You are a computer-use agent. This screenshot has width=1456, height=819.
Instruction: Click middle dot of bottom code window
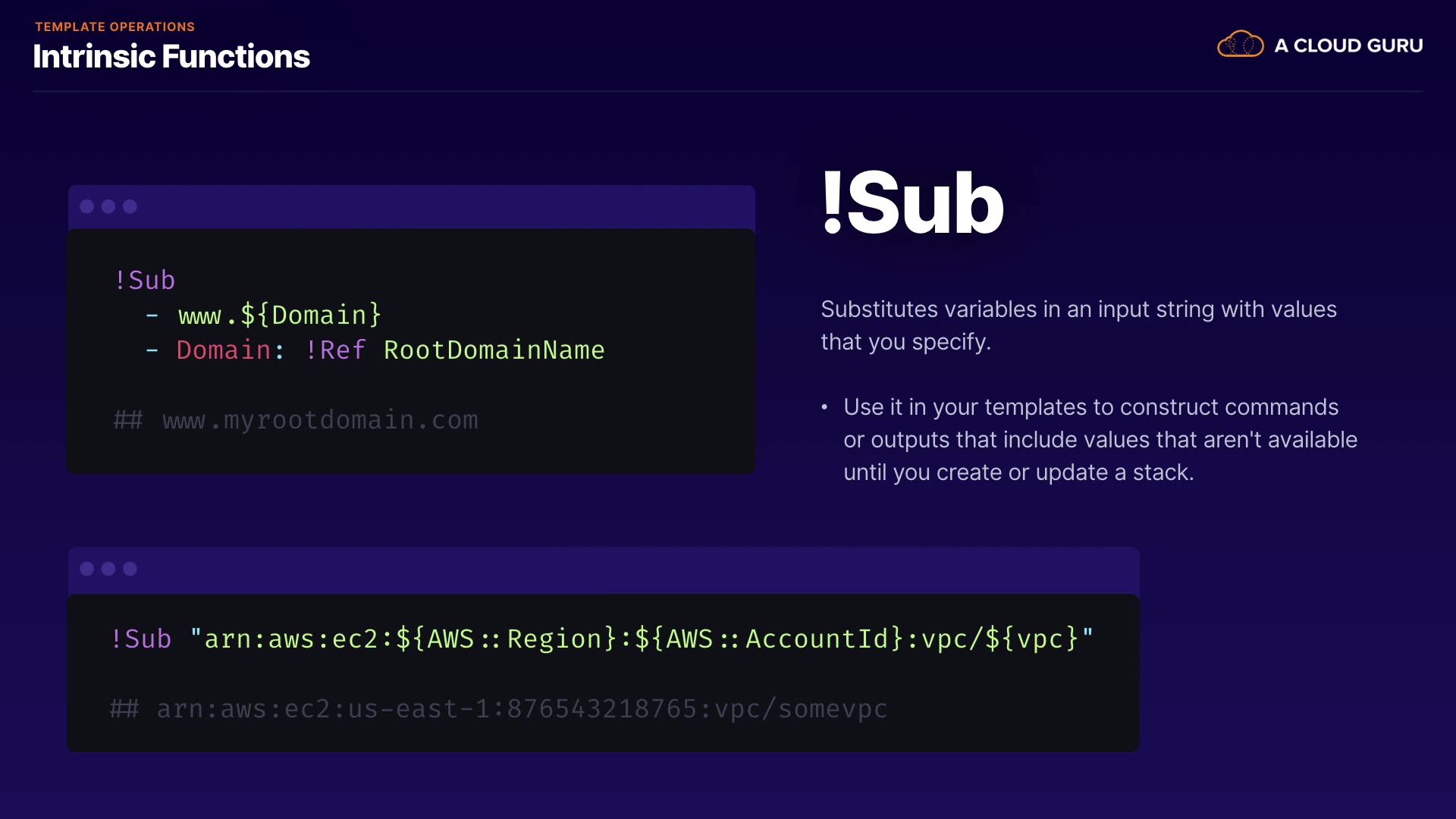coord(108,569)
